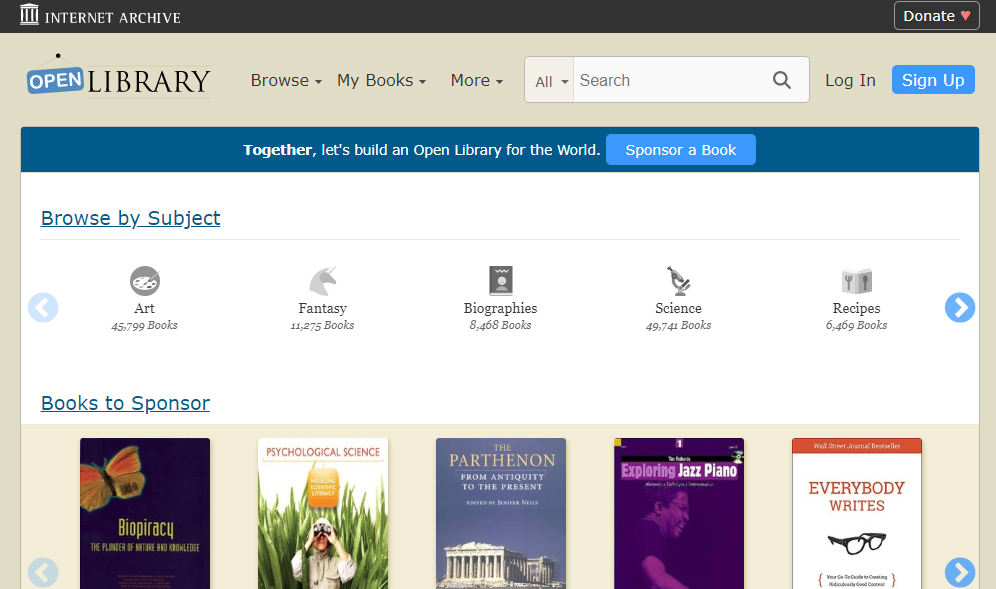This screenshot has height=589, width=996.
Task: Show previous subjects with left arrow
Action: 43,308
